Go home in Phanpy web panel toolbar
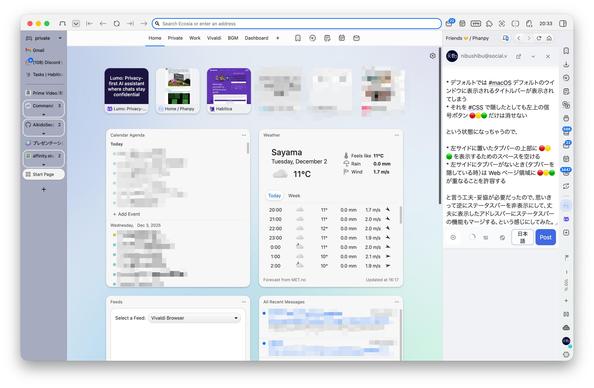 (549, 38)
